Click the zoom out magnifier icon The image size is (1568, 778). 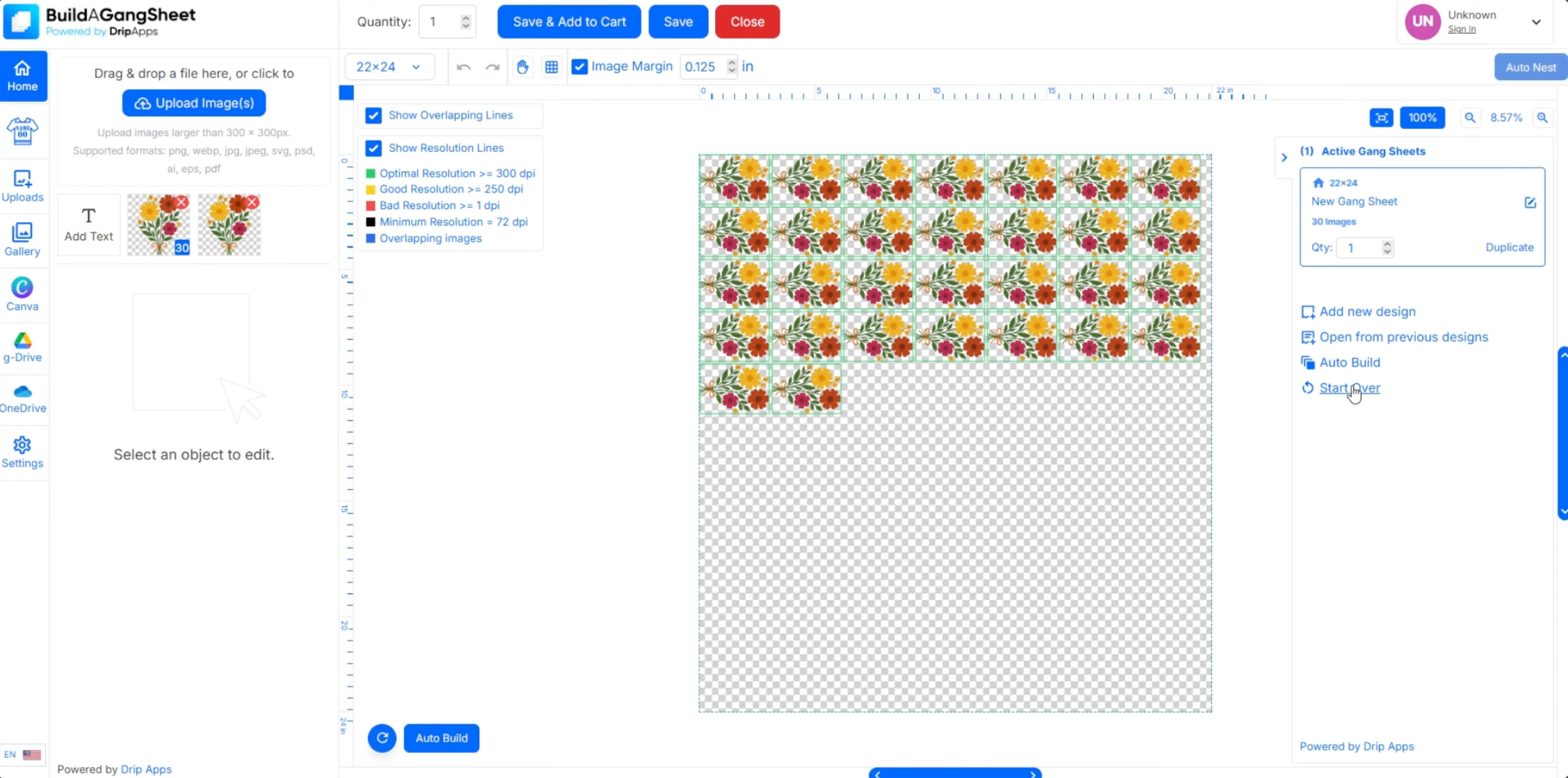[1470, 118]
